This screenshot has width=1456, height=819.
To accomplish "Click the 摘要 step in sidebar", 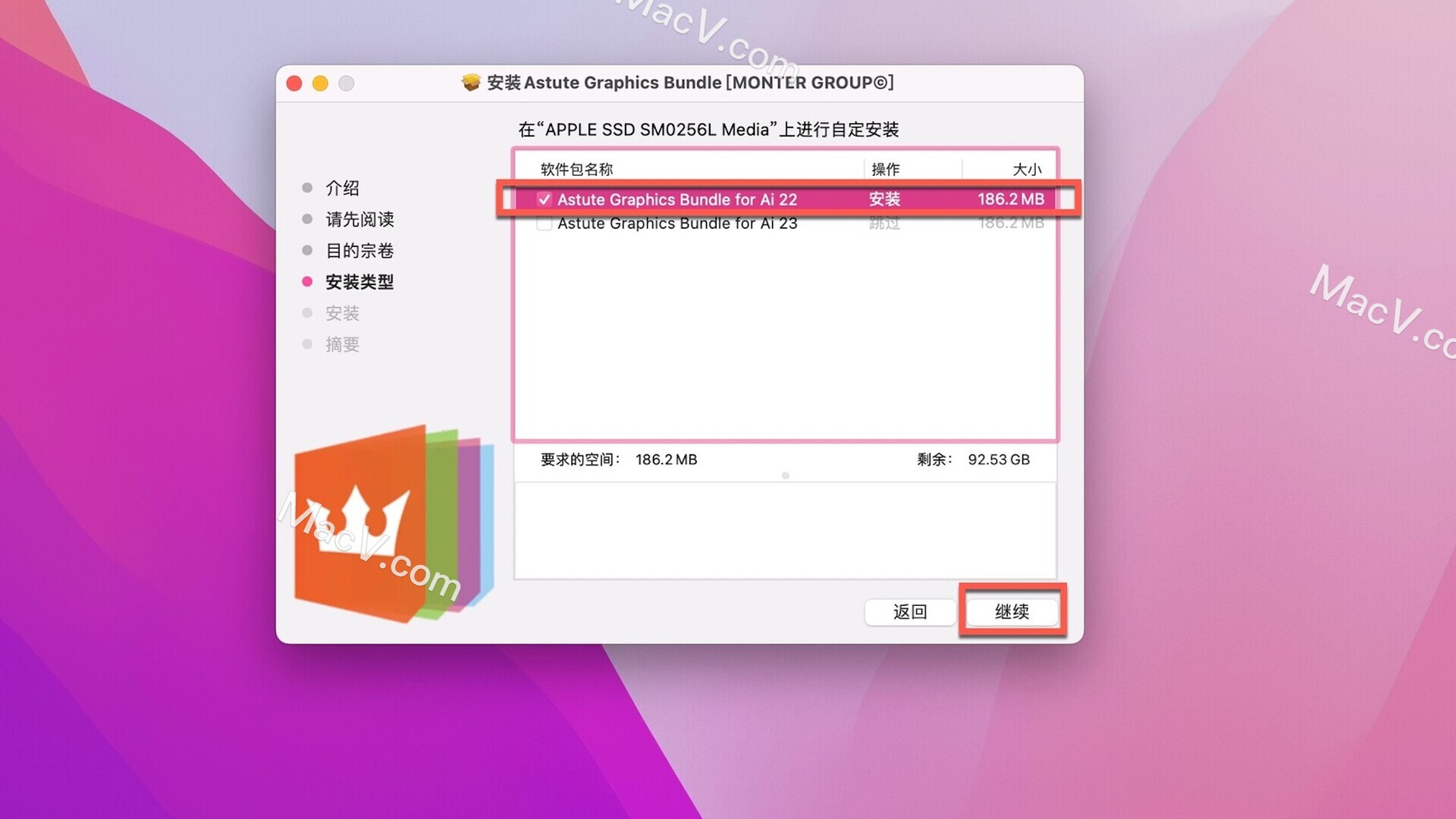I will click(x=342, y=344).
